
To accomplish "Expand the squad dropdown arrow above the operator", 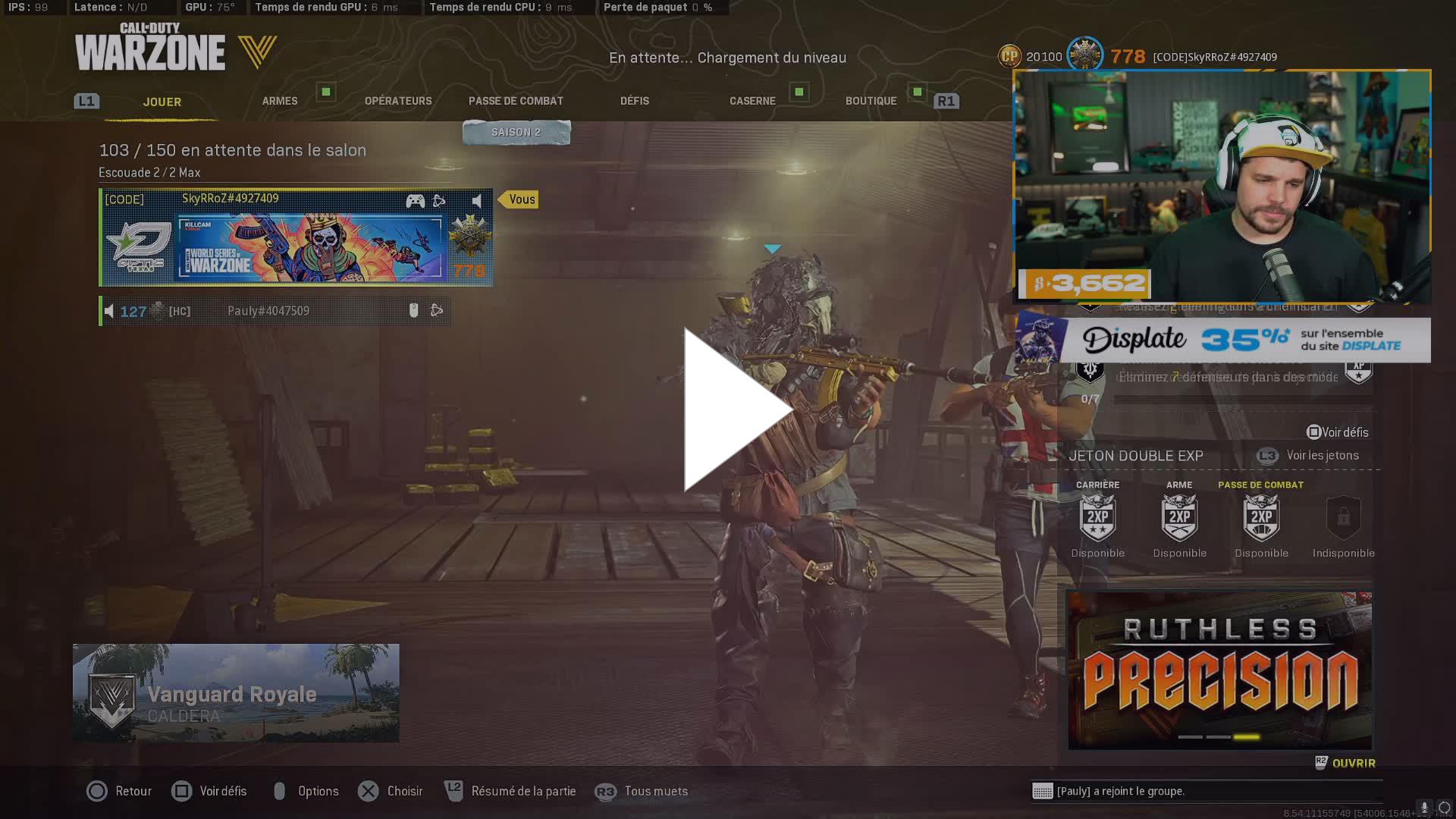I will tap(773, 247).
